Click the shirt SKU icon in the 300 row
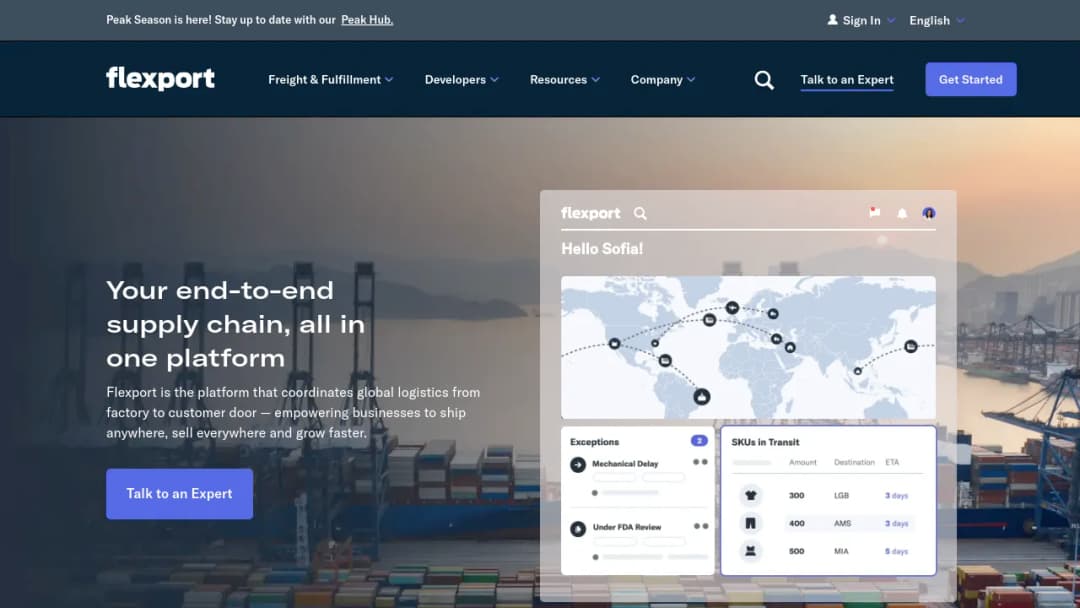Image resolution: width=1080 pixels, height=608 pixels. tap(751, 495)
